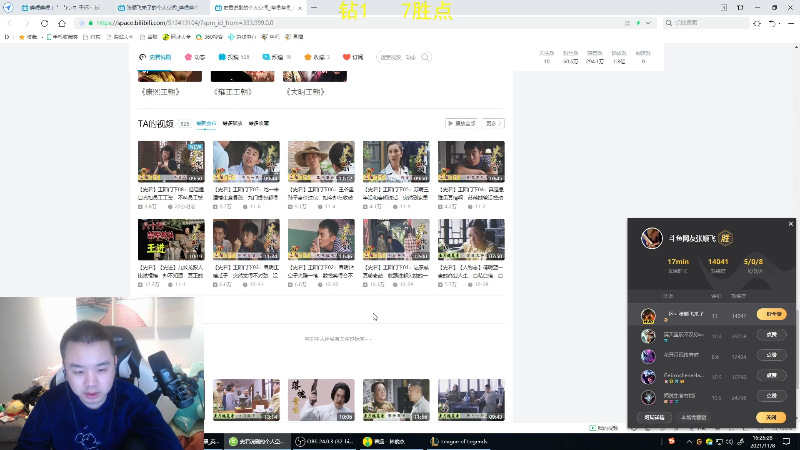This screenshot has height=450, width=800.
Task: Click the match details button at popup bottom-left
Action: pyautogui.click(x=654, y=417)
